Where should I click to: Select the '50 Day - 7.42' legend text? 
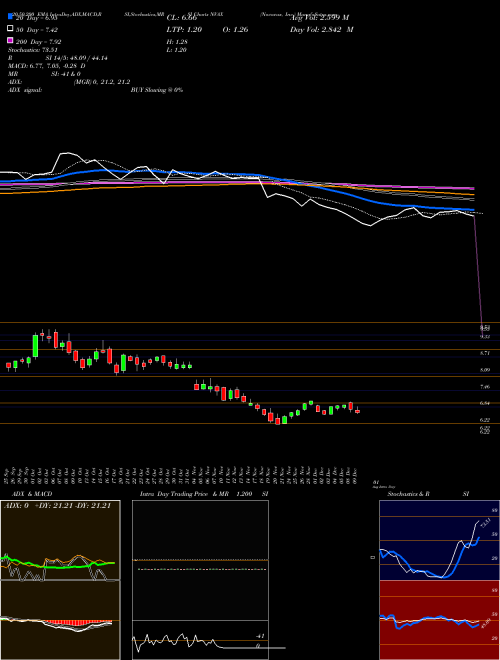[37, 30]
